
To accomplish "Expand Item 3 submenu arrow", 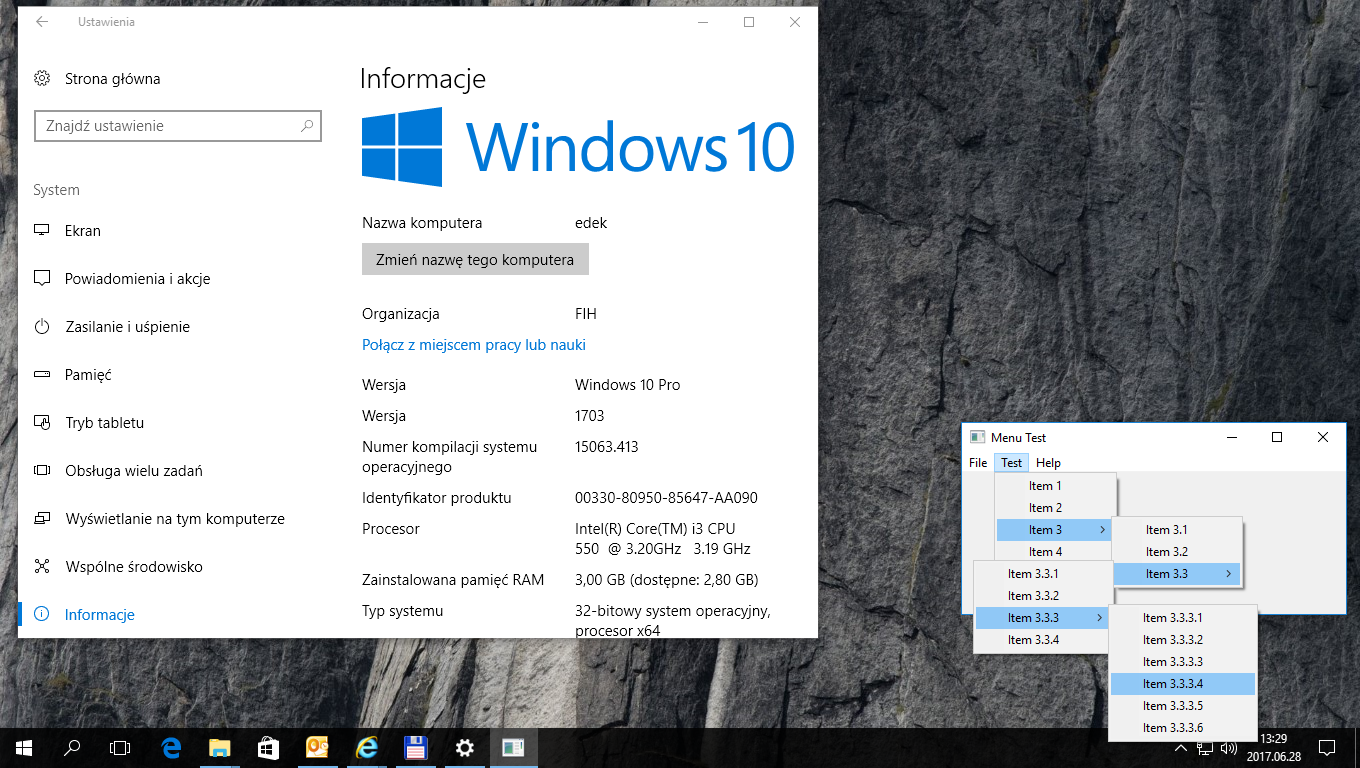I will pyautogui.click(x=1102, y=530).
